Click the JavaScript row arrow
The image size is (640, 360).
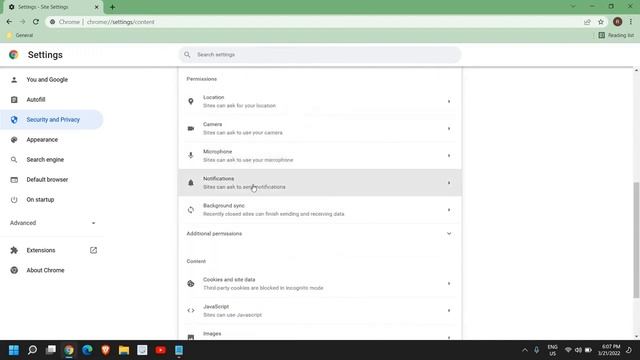tap(449, 311)
